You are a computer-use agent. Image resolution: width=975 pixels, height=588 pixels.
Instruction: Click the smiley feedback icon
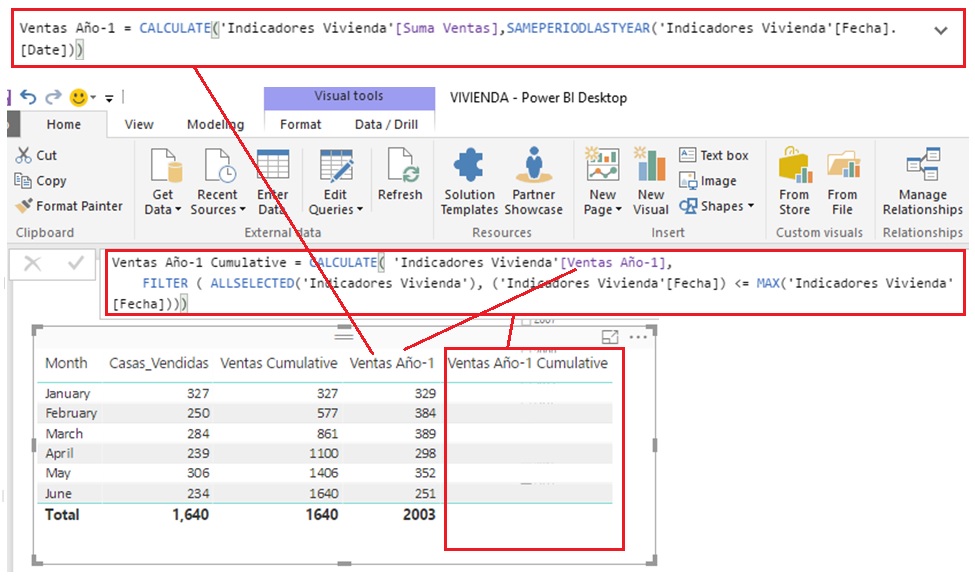[x=78, y=98]
